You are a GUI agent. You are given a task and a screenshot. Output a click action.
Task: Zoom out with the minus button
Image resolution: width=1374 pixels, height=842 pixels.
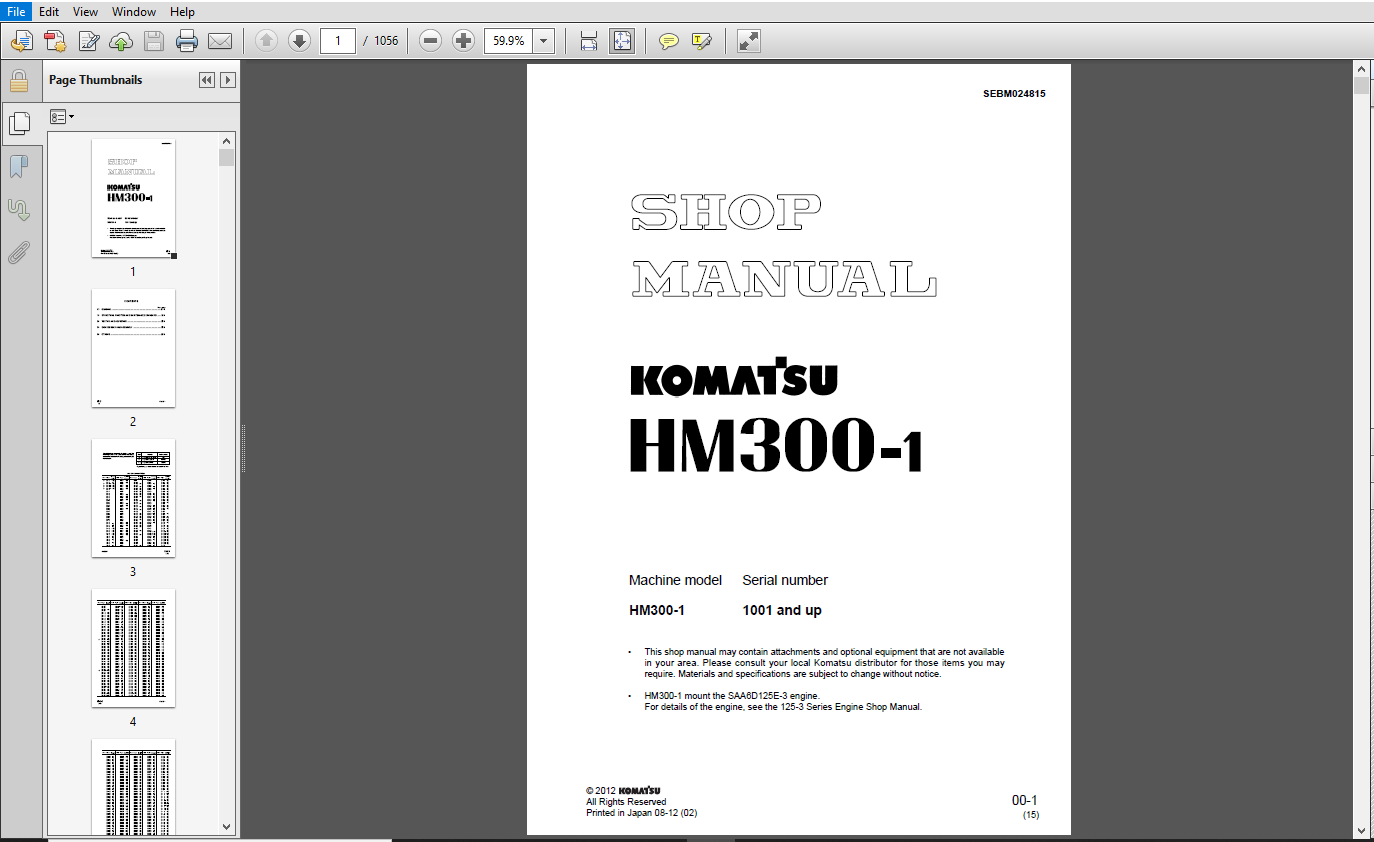[x=430, y=41]
